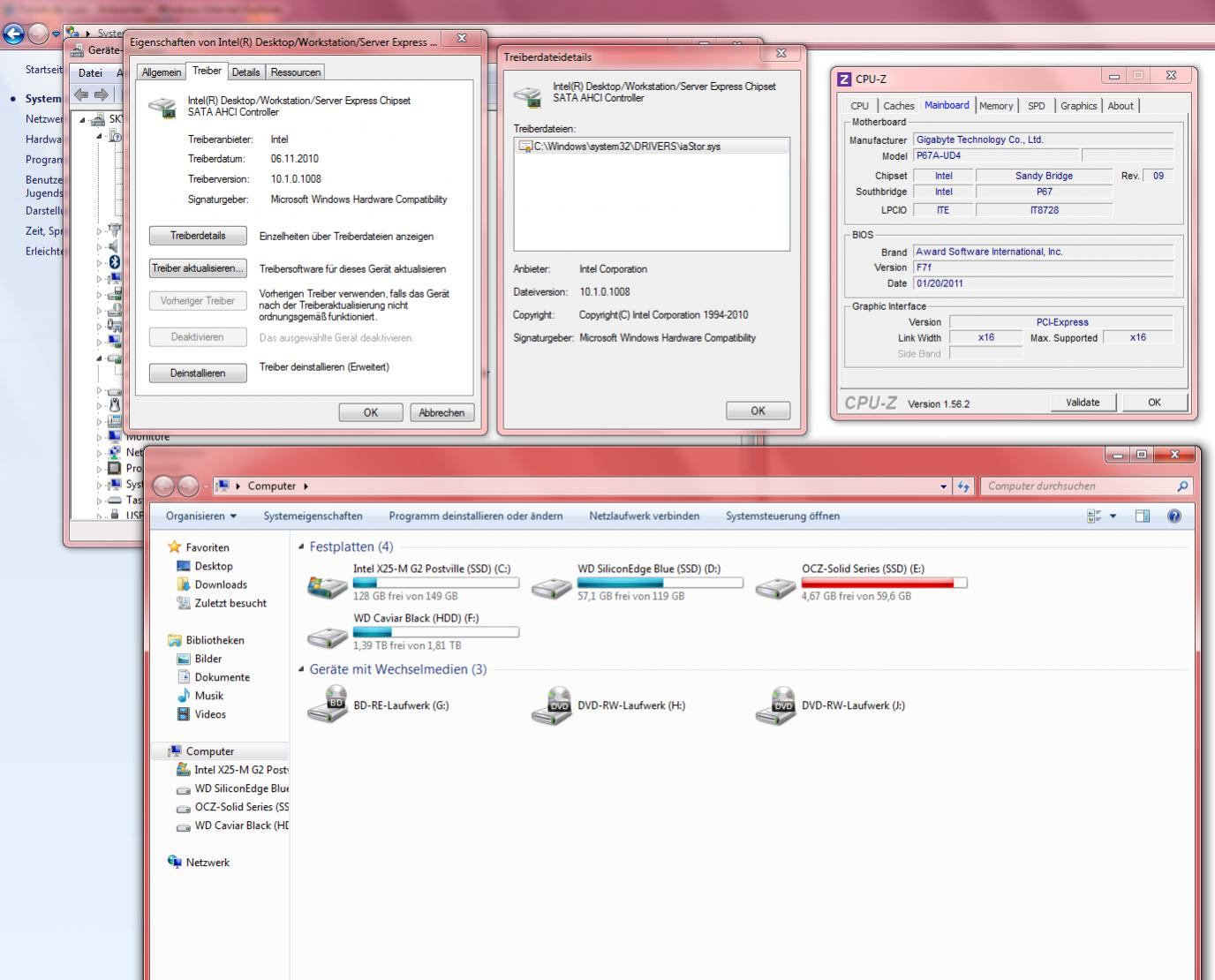The image size is (1215, 980).
Task: Confirm properties dialog with OK
Action: pyautogui.click(x=371, y=412)
